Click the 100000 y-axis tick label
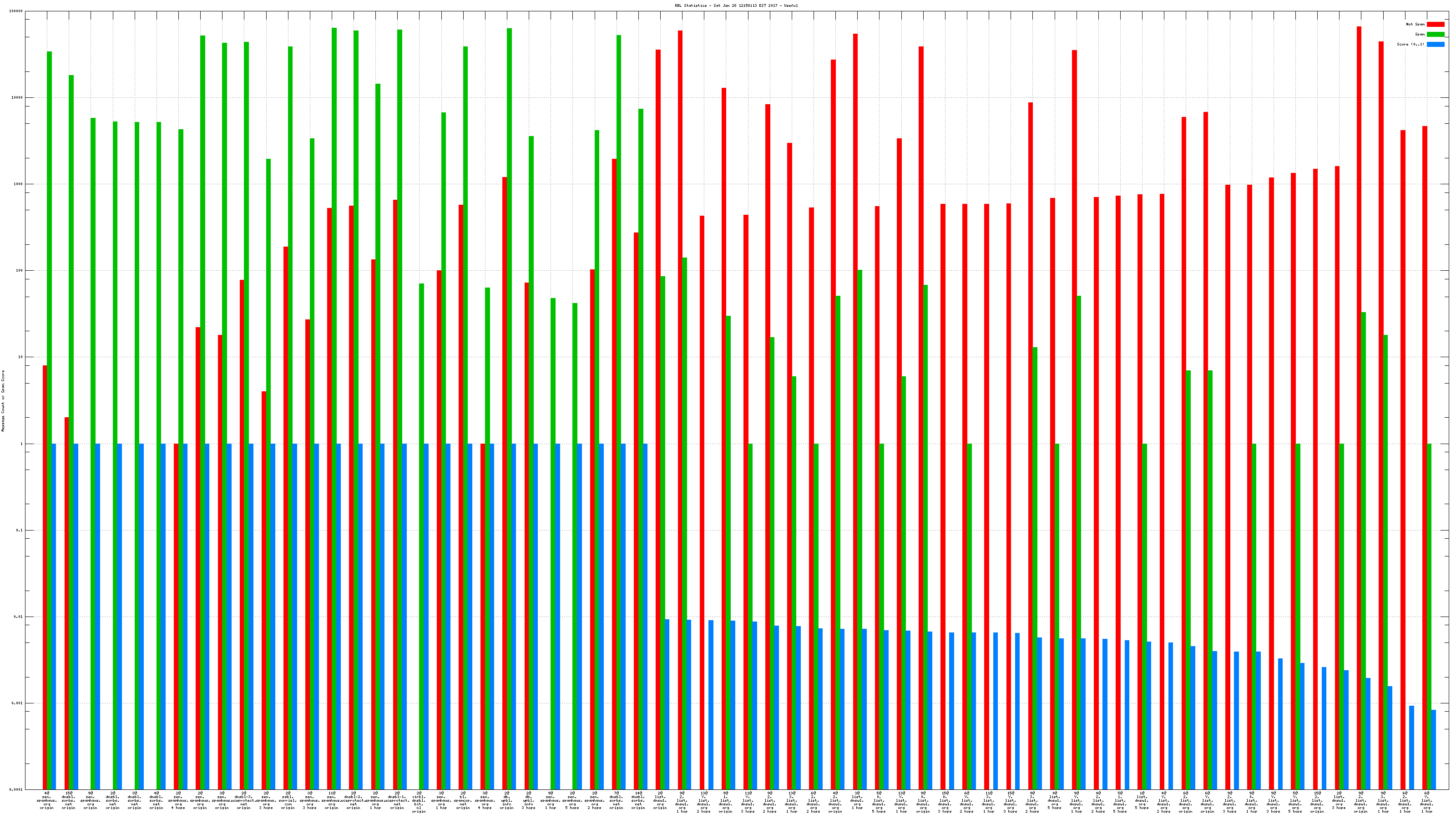This screenshot has width=1456, height=819. coord(16,11)
